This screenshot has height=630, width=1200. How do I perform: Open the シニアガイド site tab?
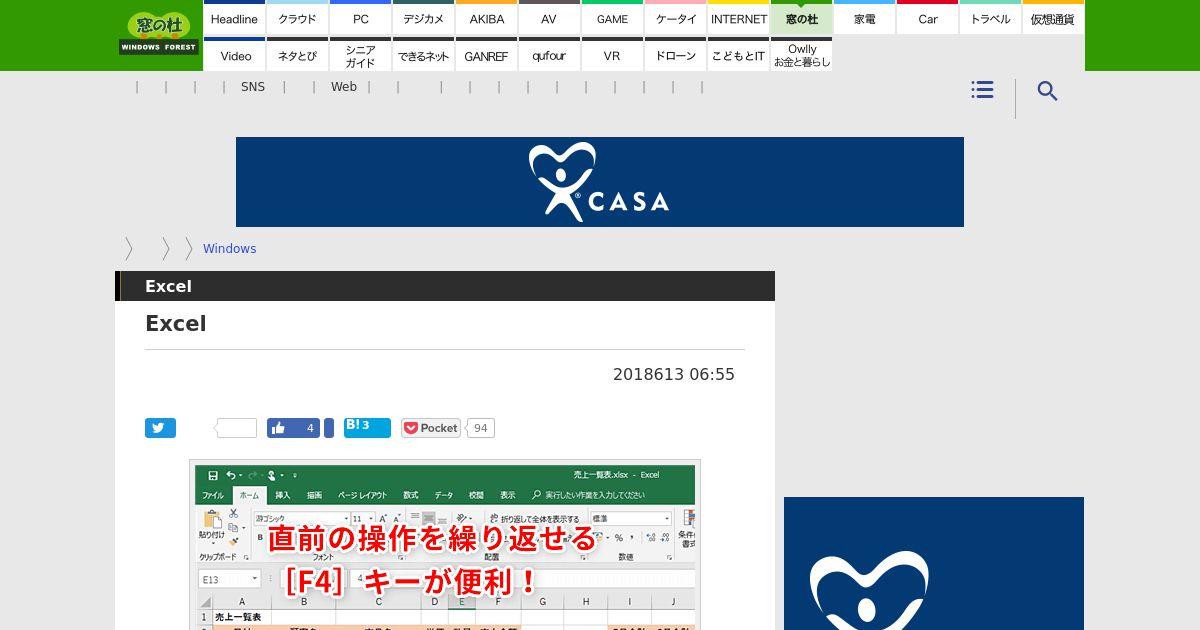pyautogui.click(x=361, y=56)
